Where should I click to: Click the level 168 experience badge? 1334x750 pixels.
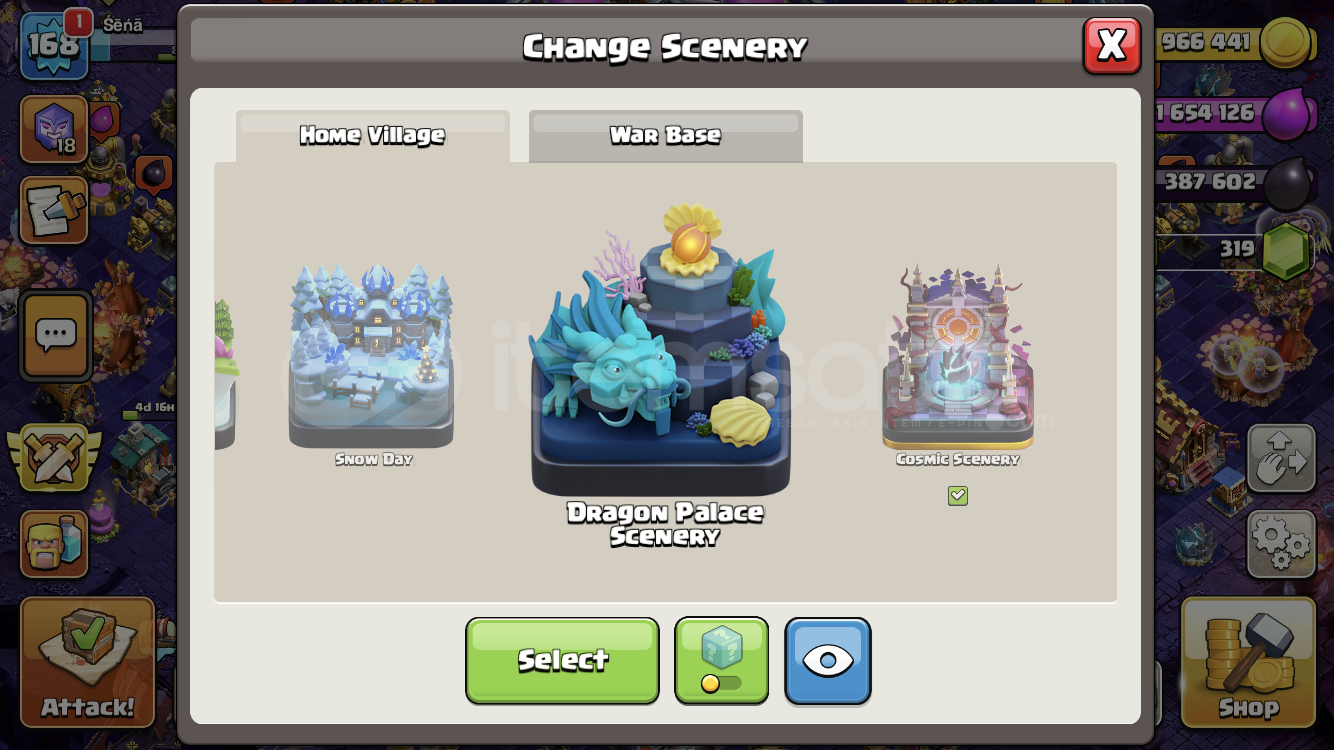tap(53, 45)
